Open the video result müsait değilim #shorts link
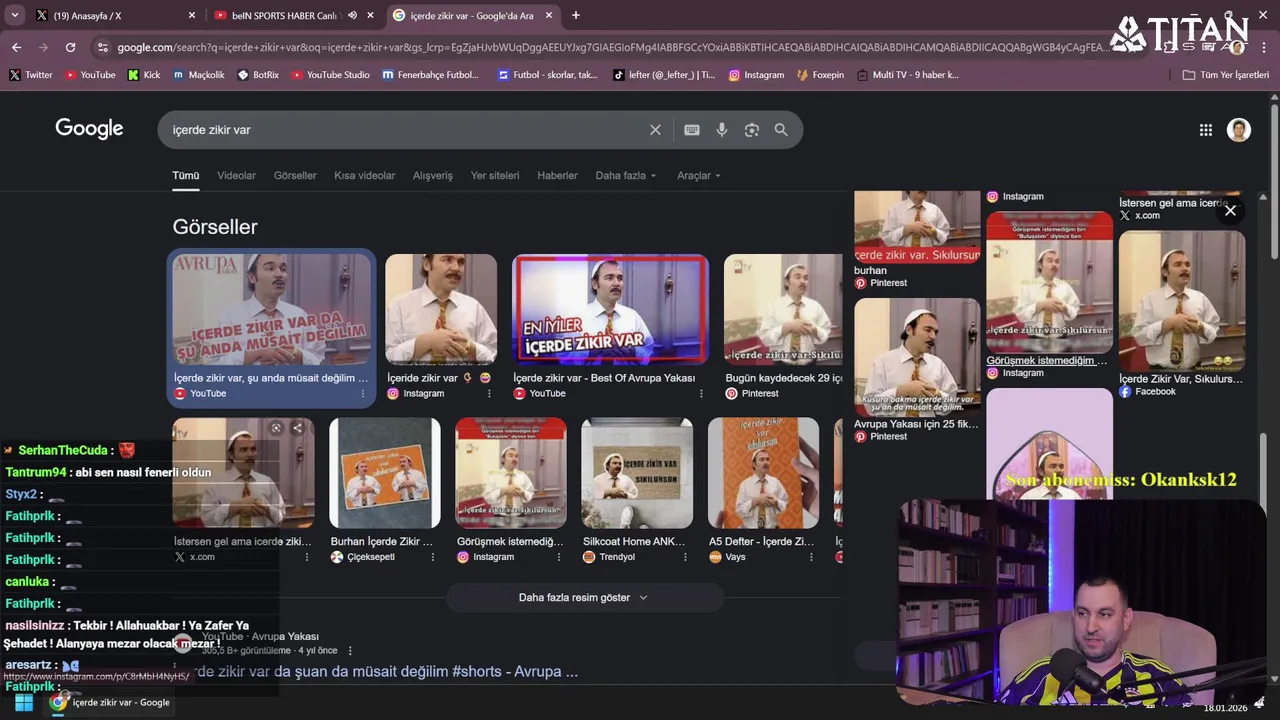The height and width of the screenshot is (720, 1280). pyautogui.click(x=385, y=672)
